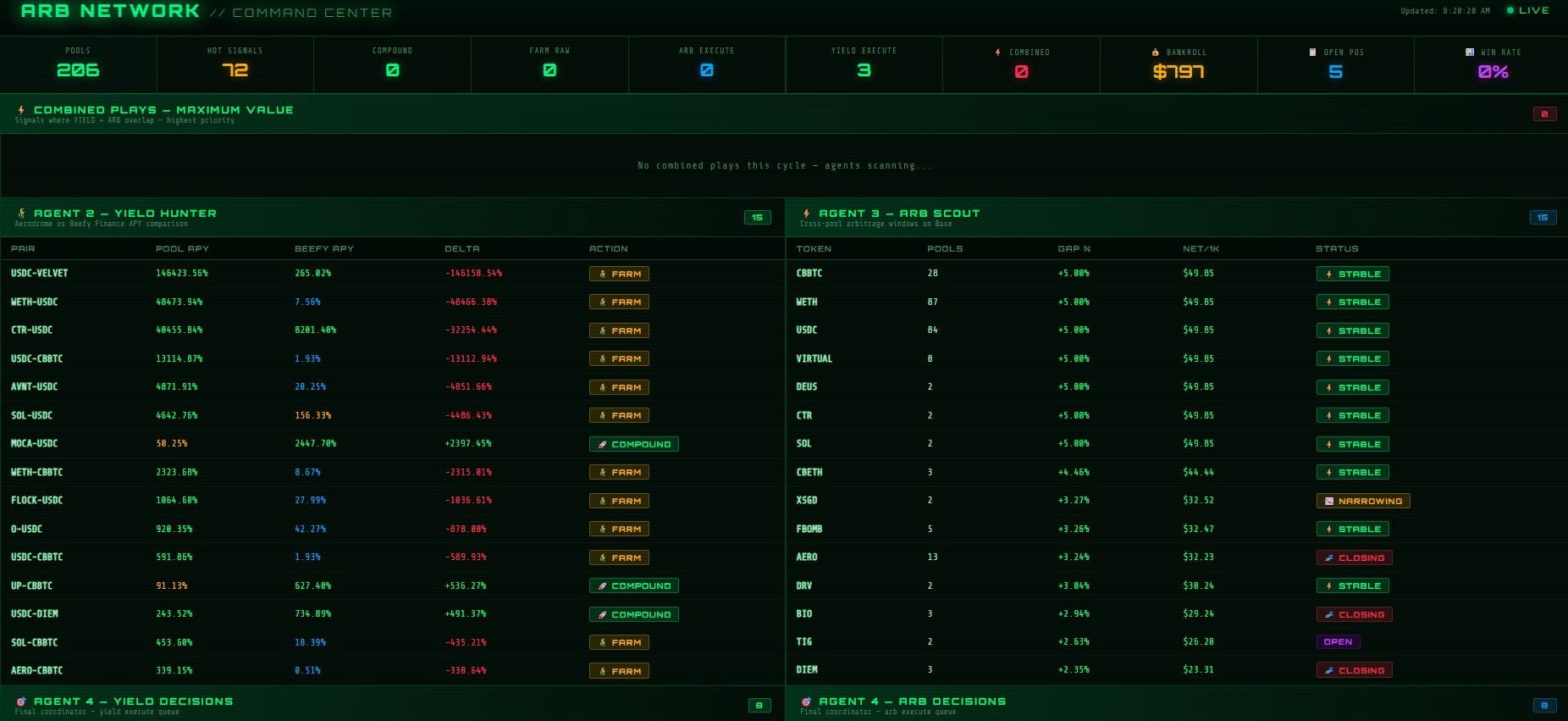Click the SOL-CBBTC pair name
Image resolution: width=1568 pixels, height=721 pixels.
[34, 642]
